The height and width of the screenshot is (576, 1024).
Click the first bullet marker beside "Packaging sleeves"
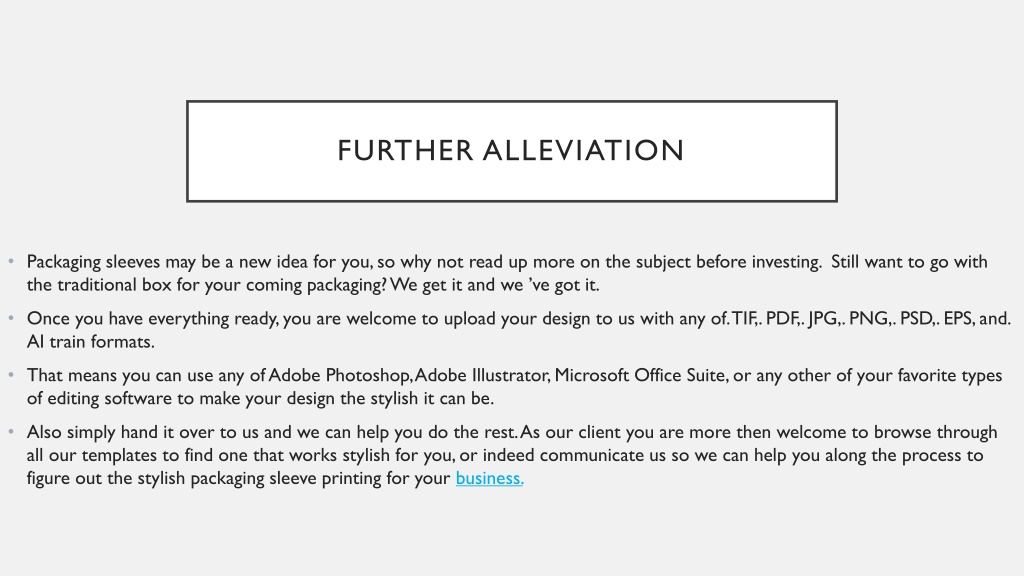11,262
